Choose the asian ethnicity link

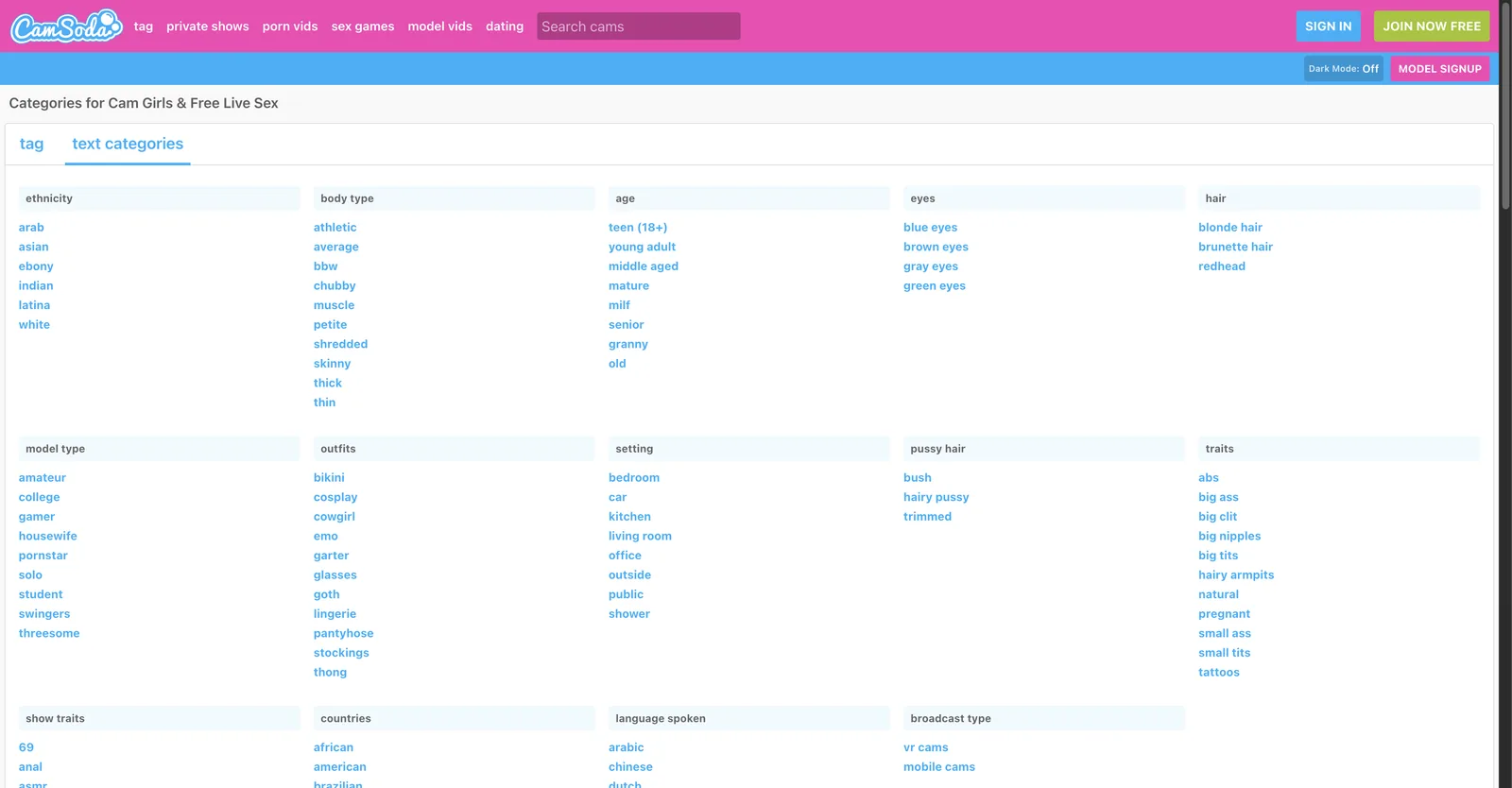(33, 247)
